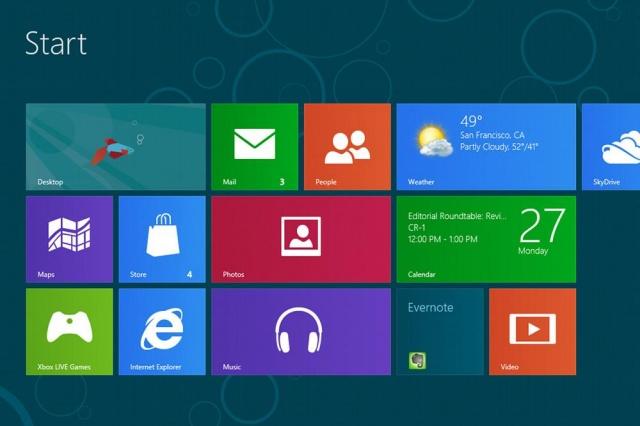Click the Store updates count badge 4
This screenshot has width=640, height=426.
(189, 274)
